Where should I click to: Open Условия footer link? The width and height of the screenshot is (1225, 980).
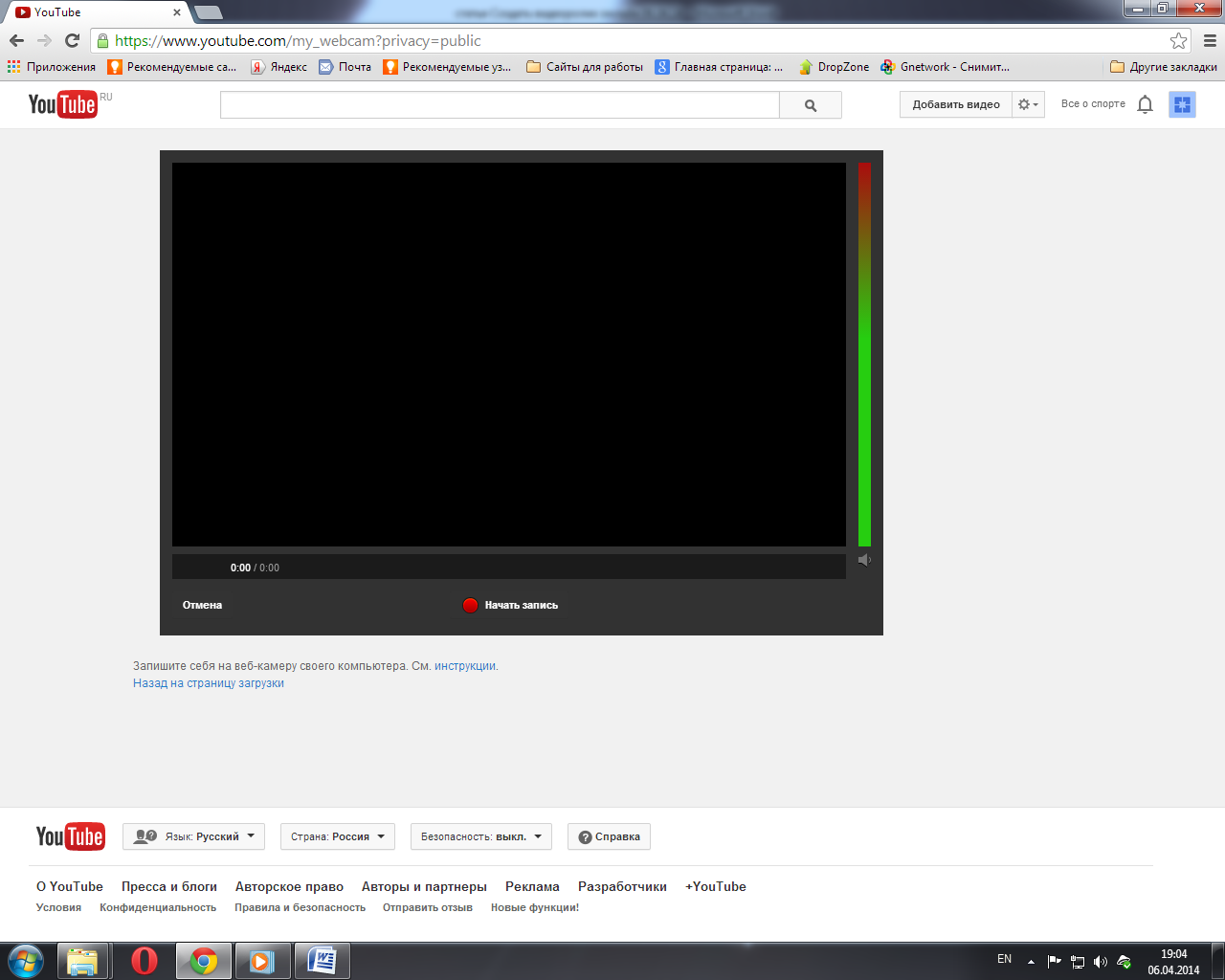click(x=58, y=907)
